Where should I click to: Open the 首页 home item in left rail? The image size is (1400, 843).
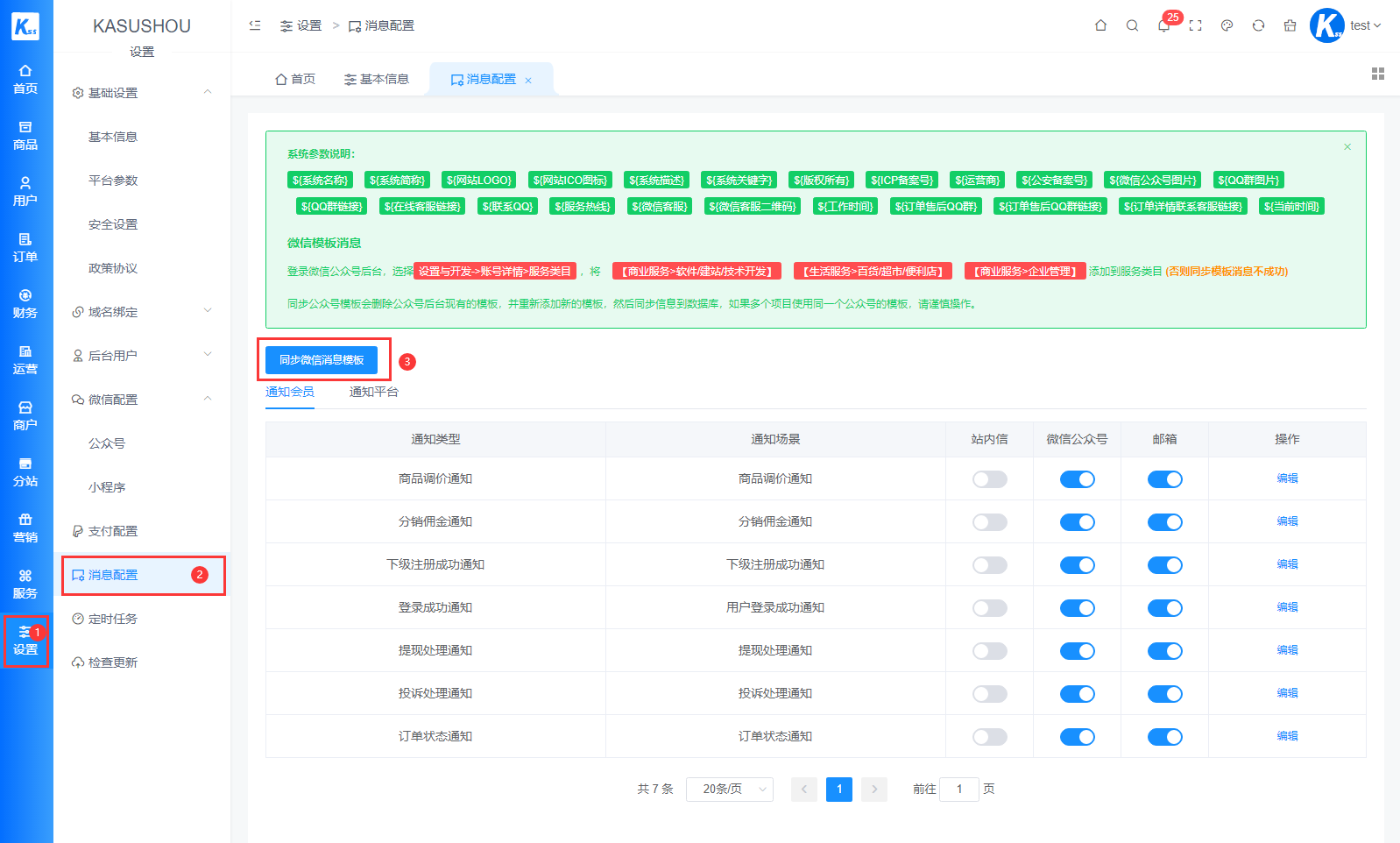click(x=25, y=79)
